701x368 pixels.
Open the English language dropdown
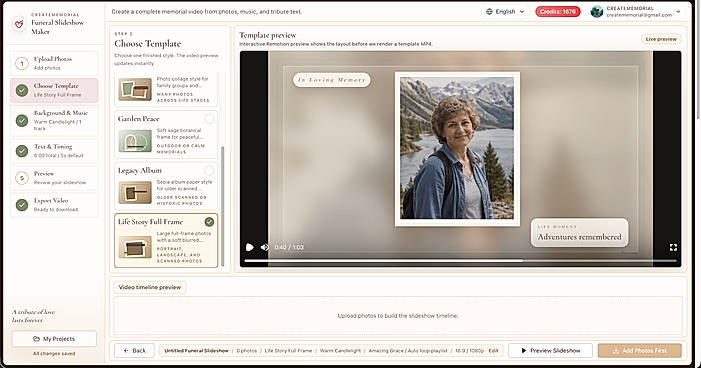tap(505, 12)
